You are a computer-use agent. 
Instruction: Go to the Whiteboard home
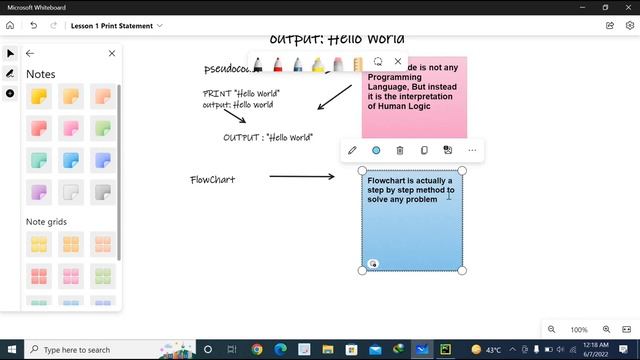[x=10, y=25]
